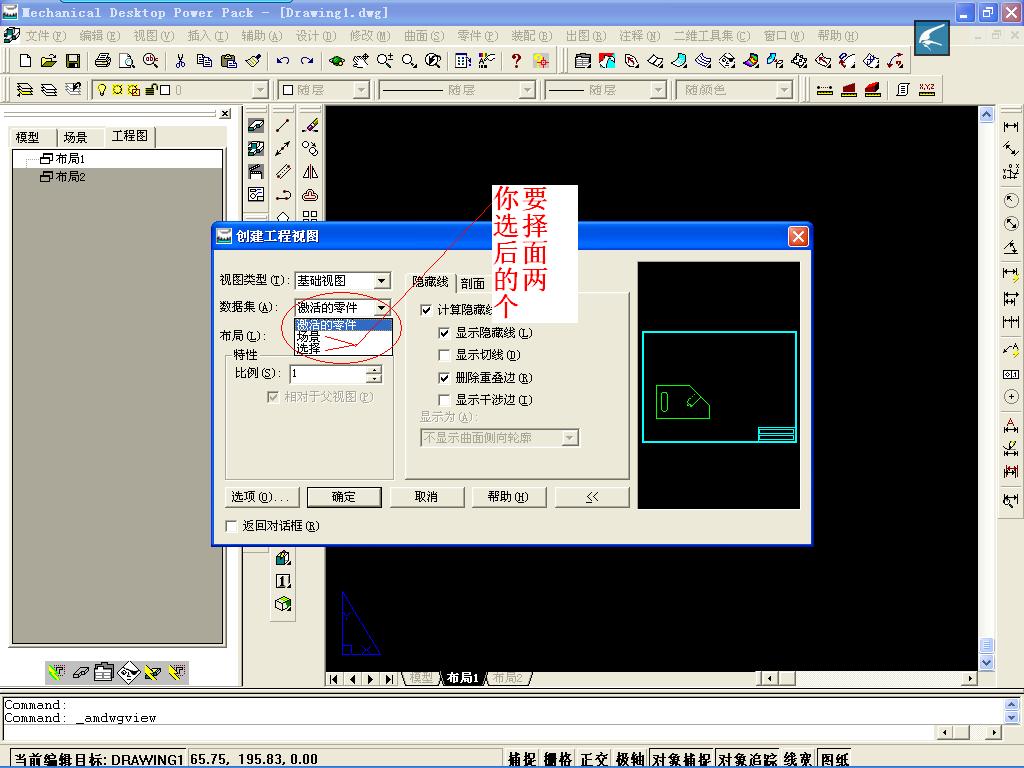Click the Print icon
Screen dimensions: 1024x768
pyautogui.click(x=103, y=61)
